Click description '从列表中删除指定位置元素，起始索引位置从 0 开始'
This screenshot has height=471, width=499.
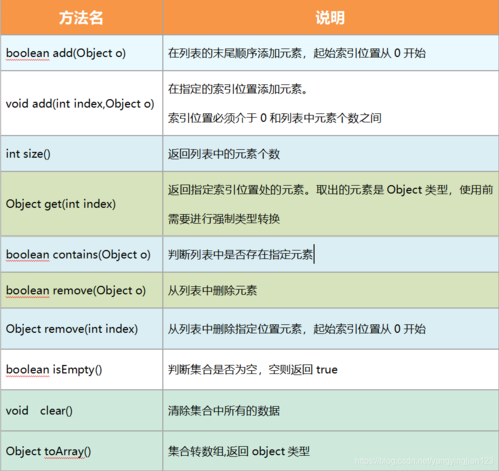pos(297,329)
